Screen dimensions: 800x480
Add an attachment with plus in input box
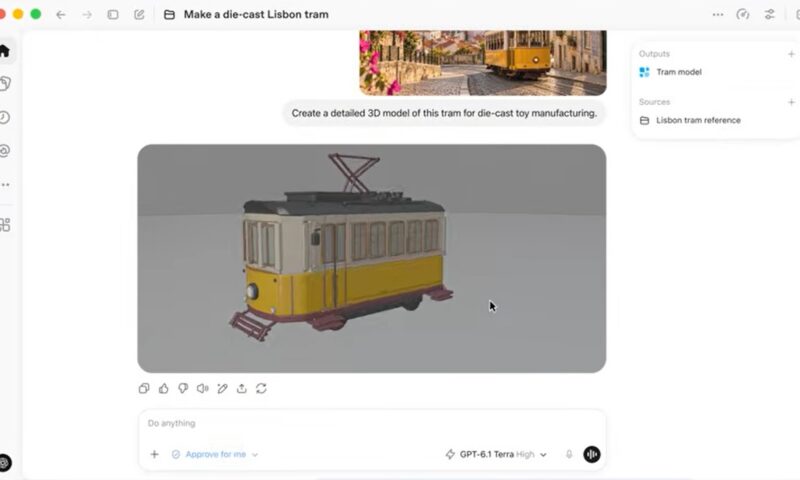pyautogui.click(x=154, y=454)
